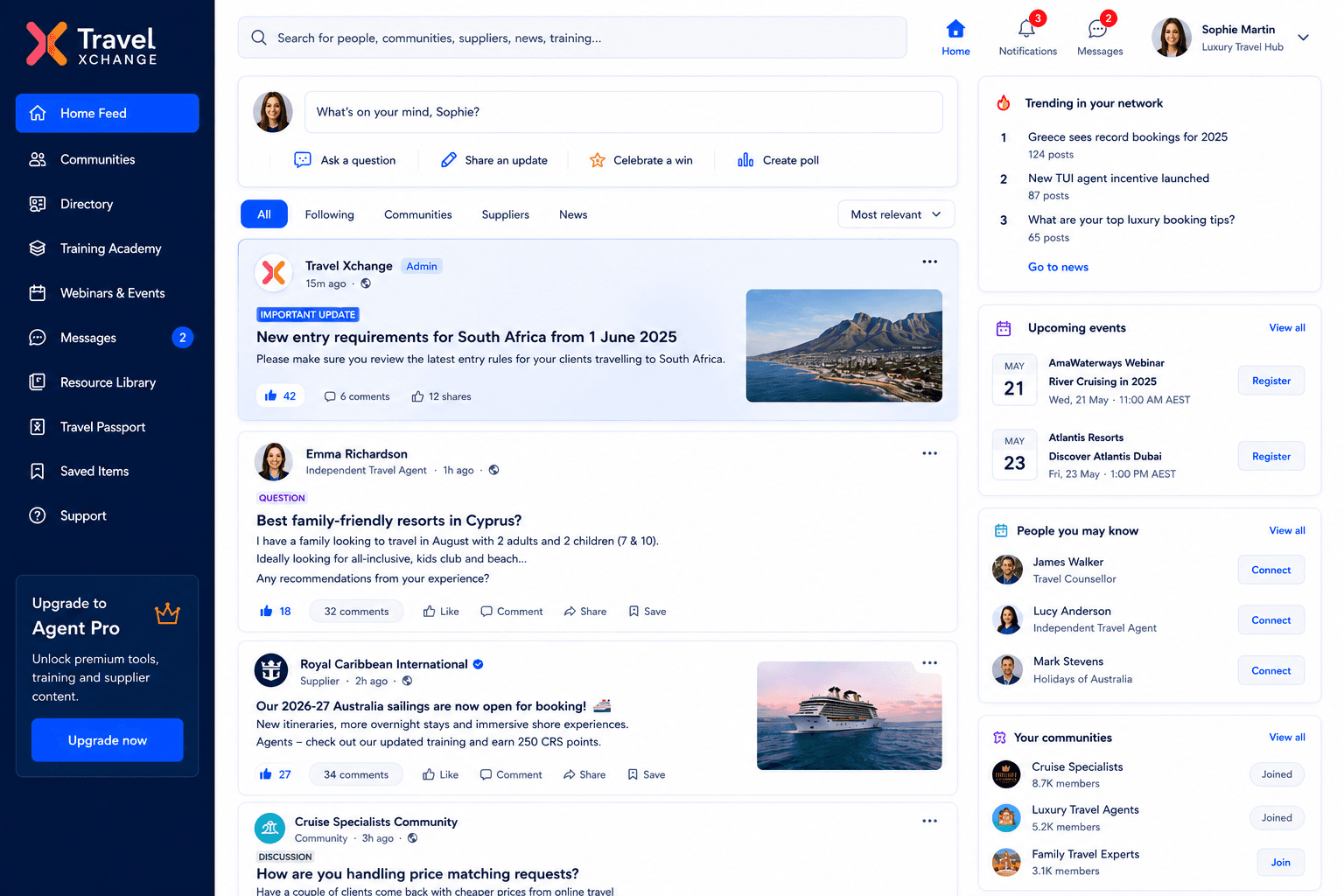Register for Discover Atlantis Dubai event

coord(1271,456)
